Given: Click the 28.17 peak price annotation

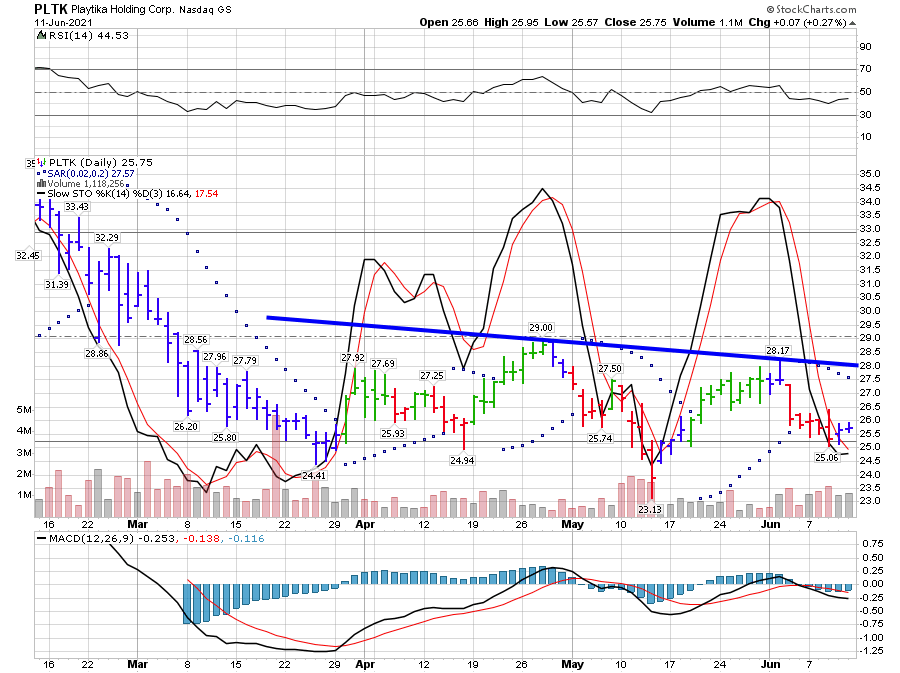Looking at the screenshot, I should (x=778, y=351).
